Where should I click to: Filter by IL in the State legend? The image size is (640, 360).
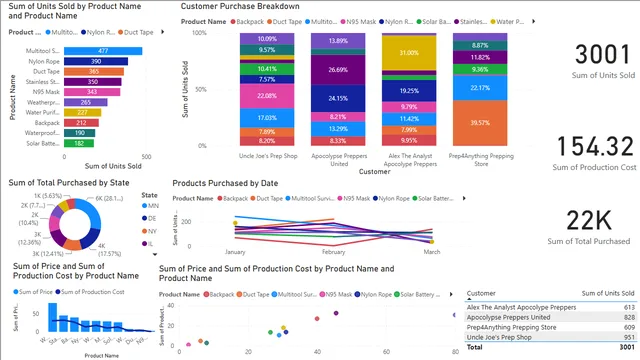click(148, 244)
